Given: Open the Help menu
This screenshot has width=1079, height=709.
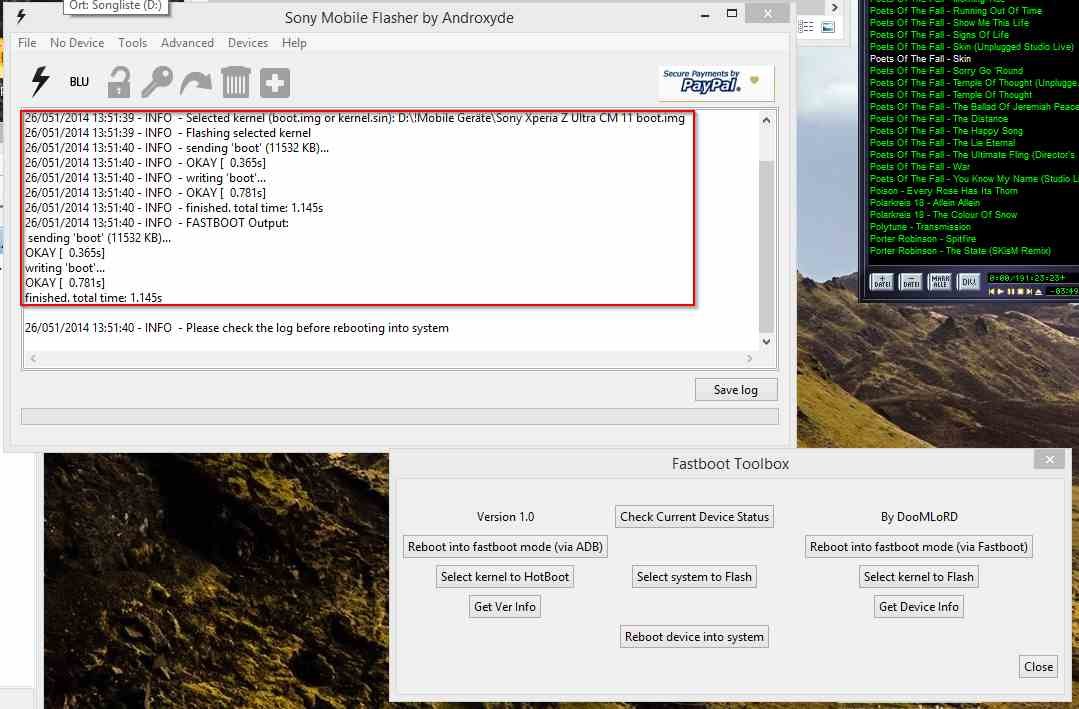Looking at the screenshot, I should coord(294,43).
